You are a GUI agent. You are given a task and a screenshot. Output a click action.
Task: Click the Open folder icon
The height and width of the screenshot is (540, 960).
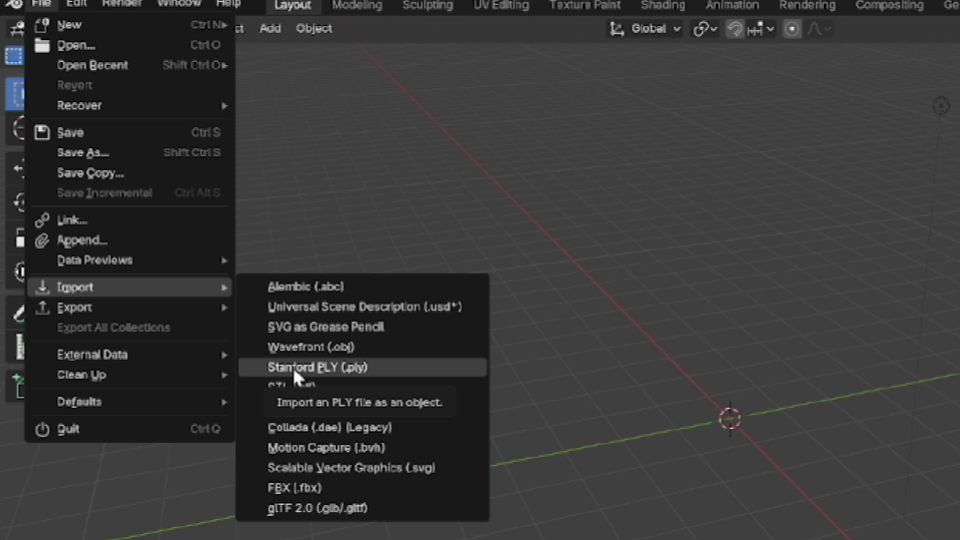42,45
